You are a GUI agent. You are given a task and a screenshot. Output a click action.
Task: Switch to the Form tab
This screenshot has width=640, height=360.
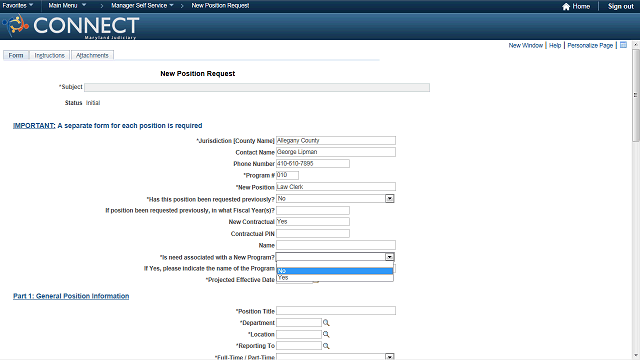16,56
